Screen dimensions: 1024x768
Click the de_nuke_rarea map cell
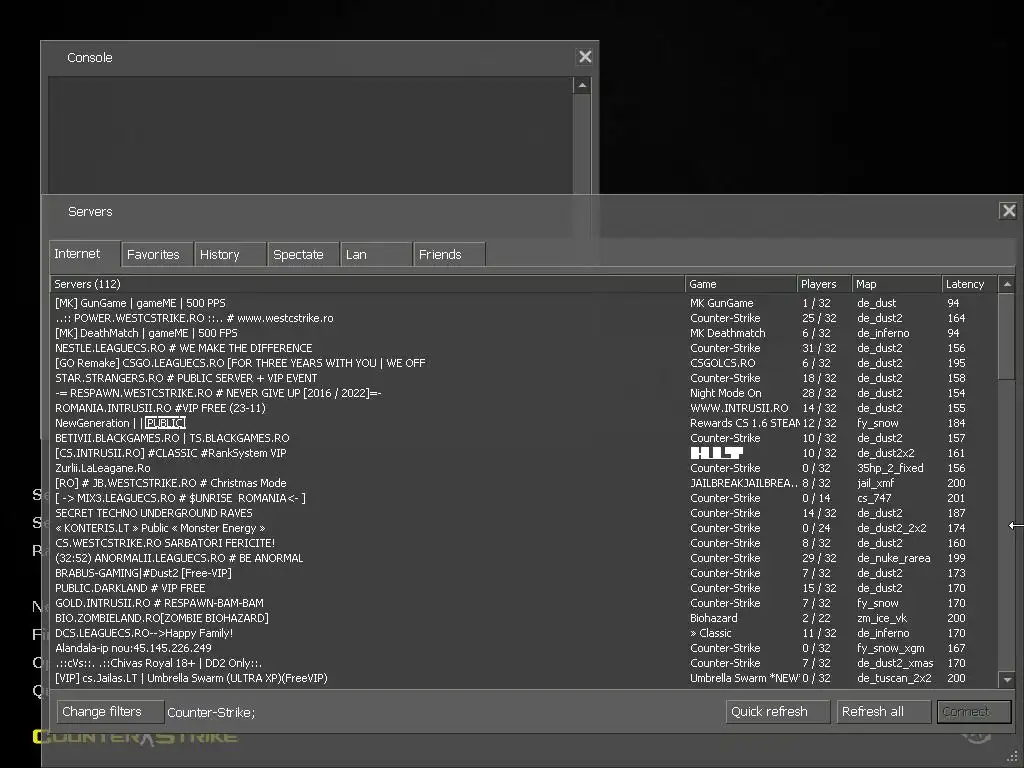pyautogui.click(x=893, y=558)
